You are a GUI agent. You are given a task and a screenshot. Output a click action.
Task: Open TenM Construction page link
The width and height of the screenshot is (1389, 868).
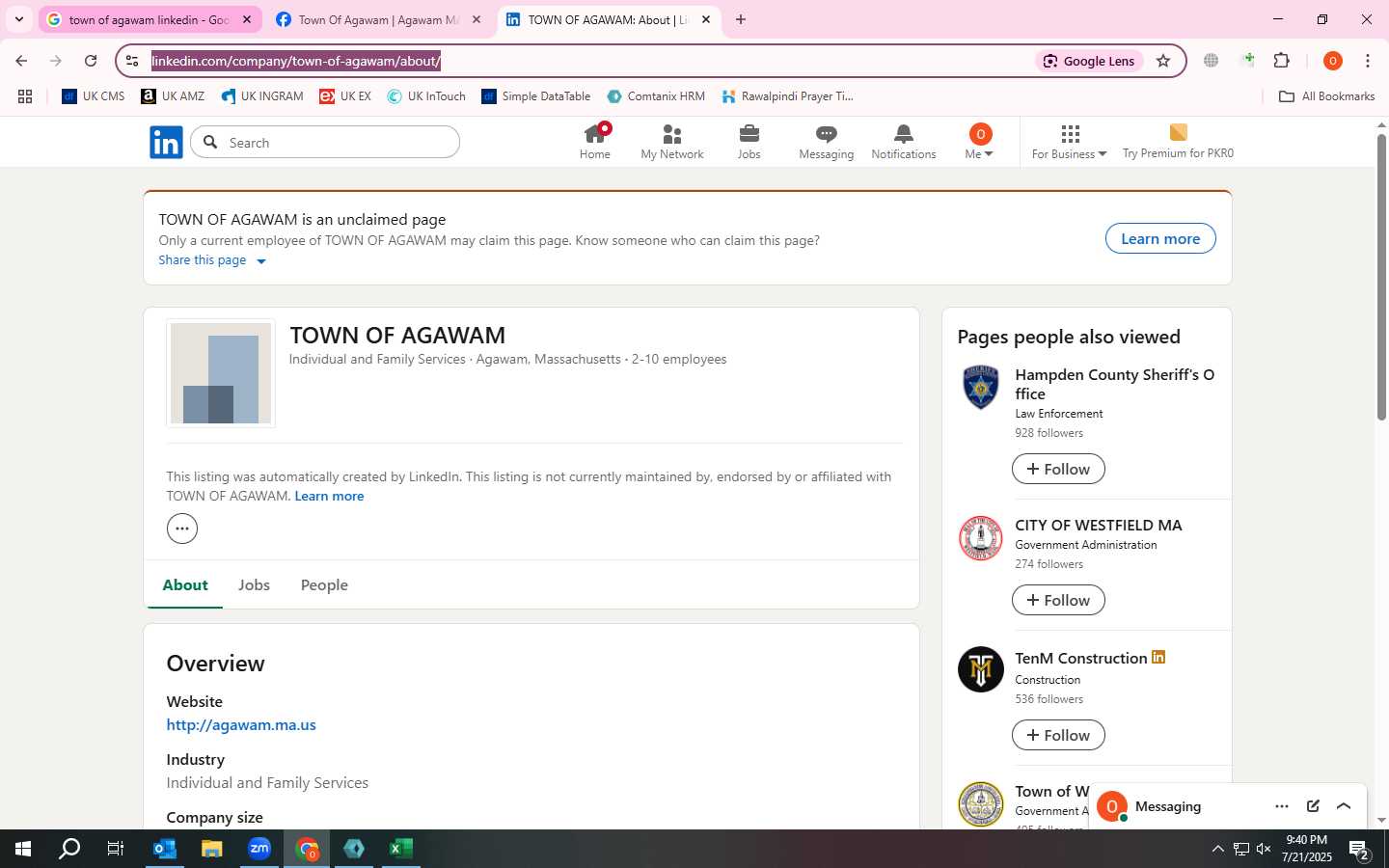[x=1080, y=659]
